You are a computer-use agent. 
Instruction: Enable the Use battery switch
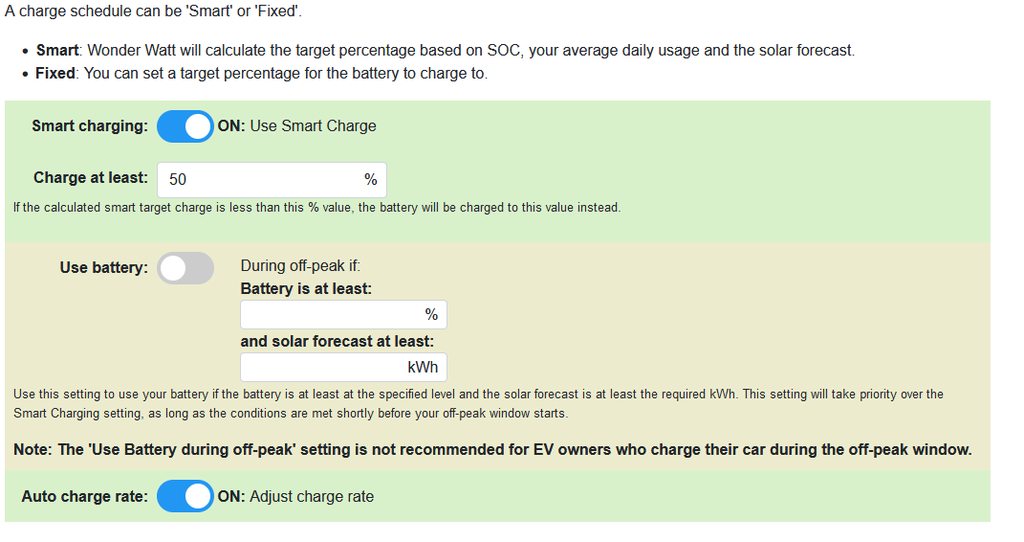pyautogui.click(x=185, y=268)
